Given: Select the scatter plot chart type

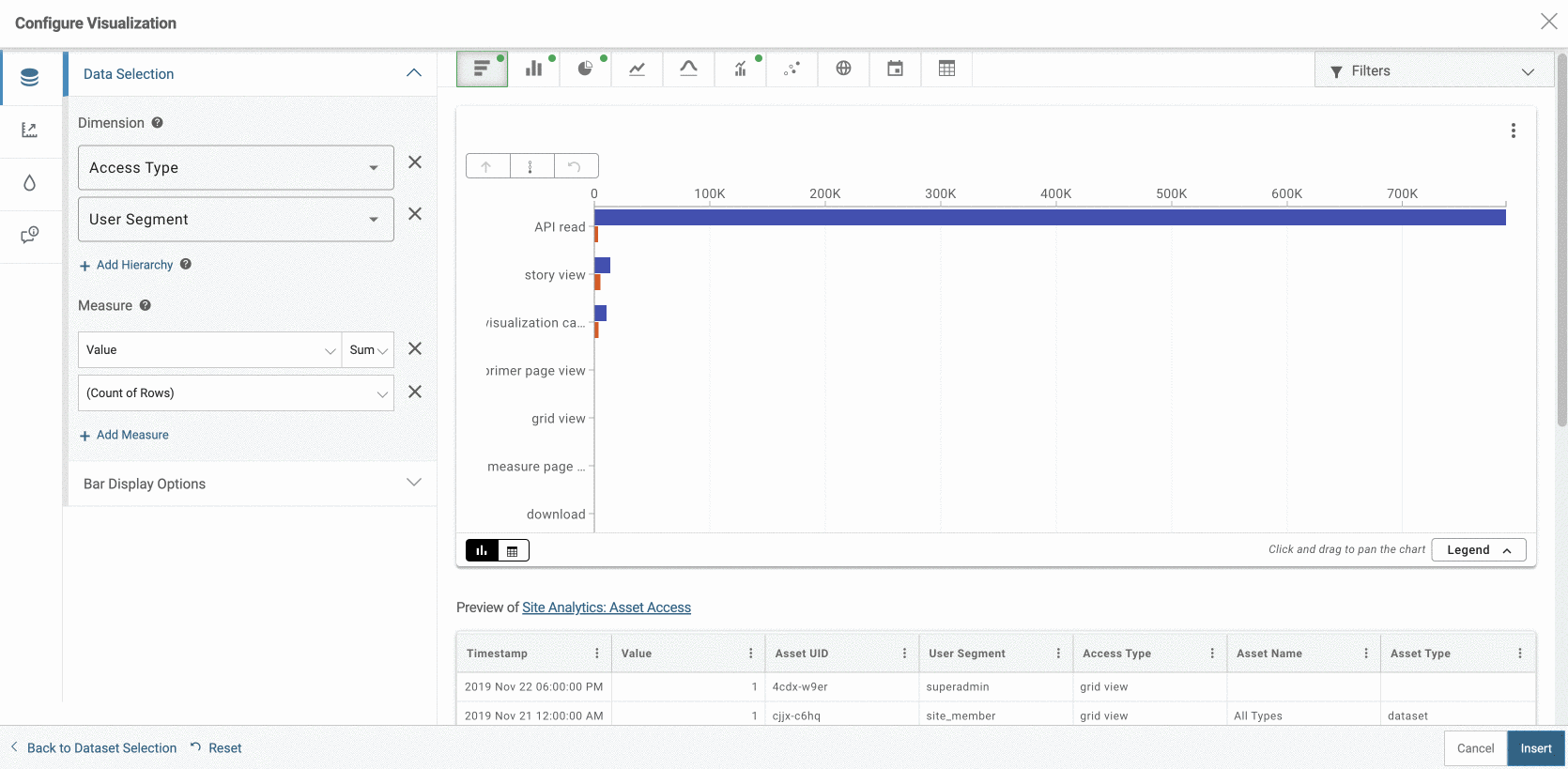Looking at the screenshot, I should [x=792, y=69].
